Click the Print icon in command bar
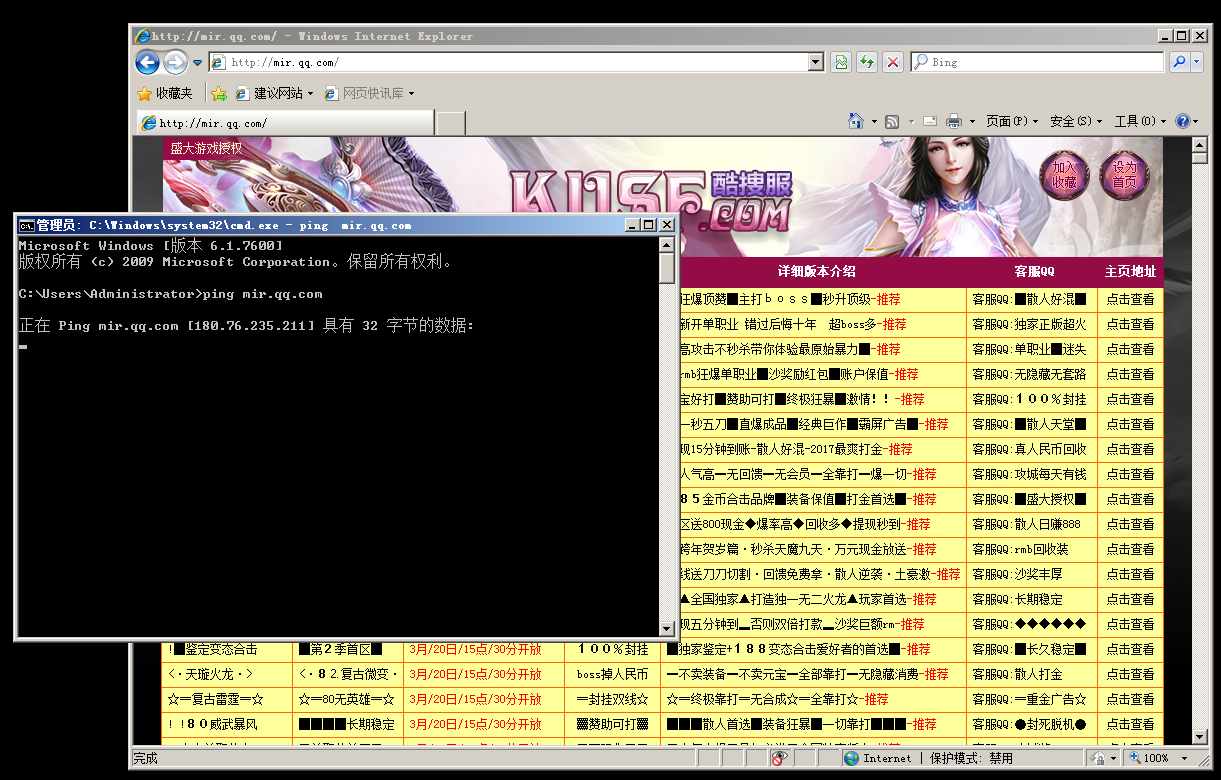1221x780 pixels. (x=954, y=121)
